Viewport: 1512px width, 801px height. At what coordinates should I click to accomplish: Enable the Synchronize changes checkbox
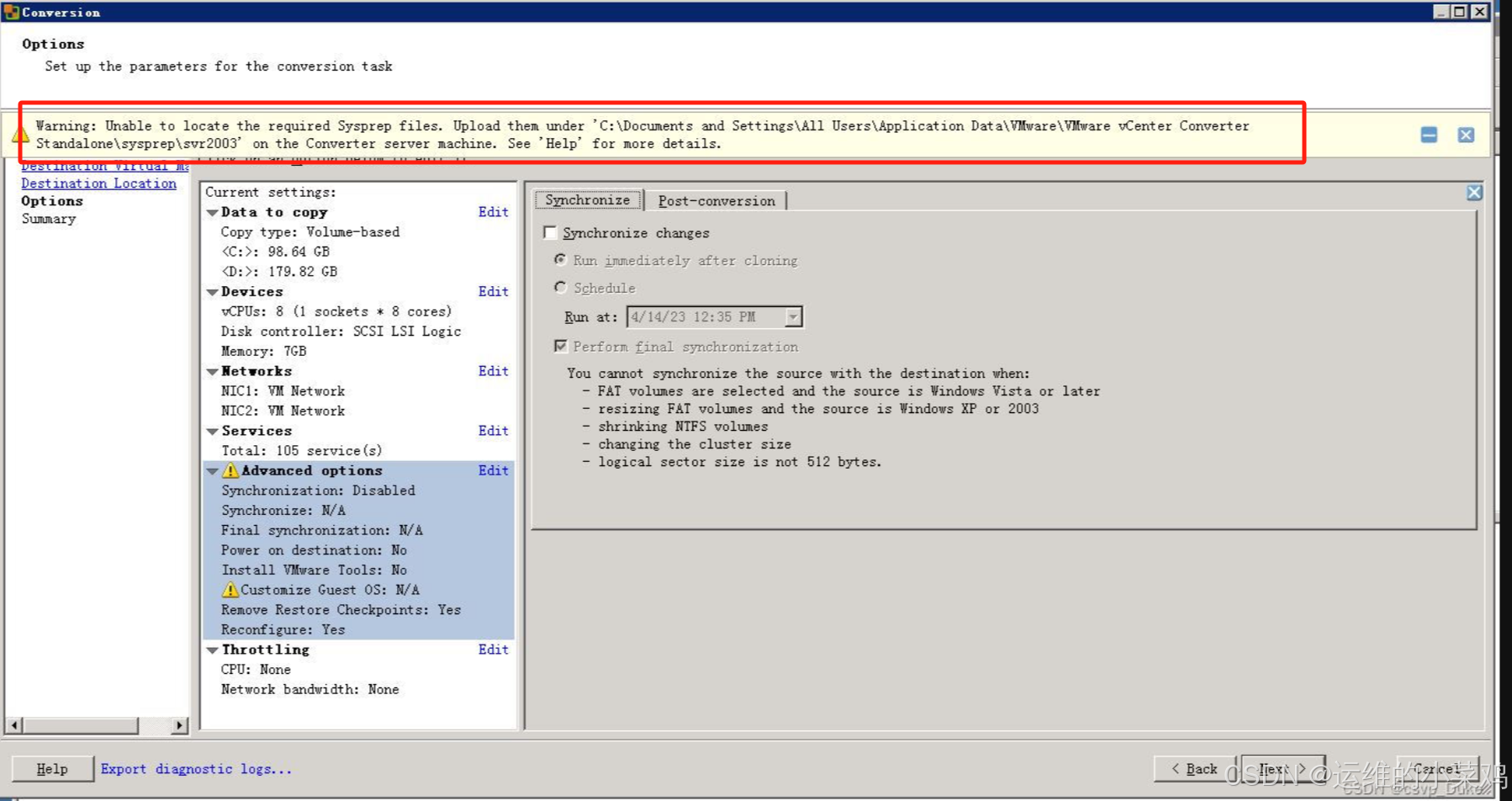551,232
